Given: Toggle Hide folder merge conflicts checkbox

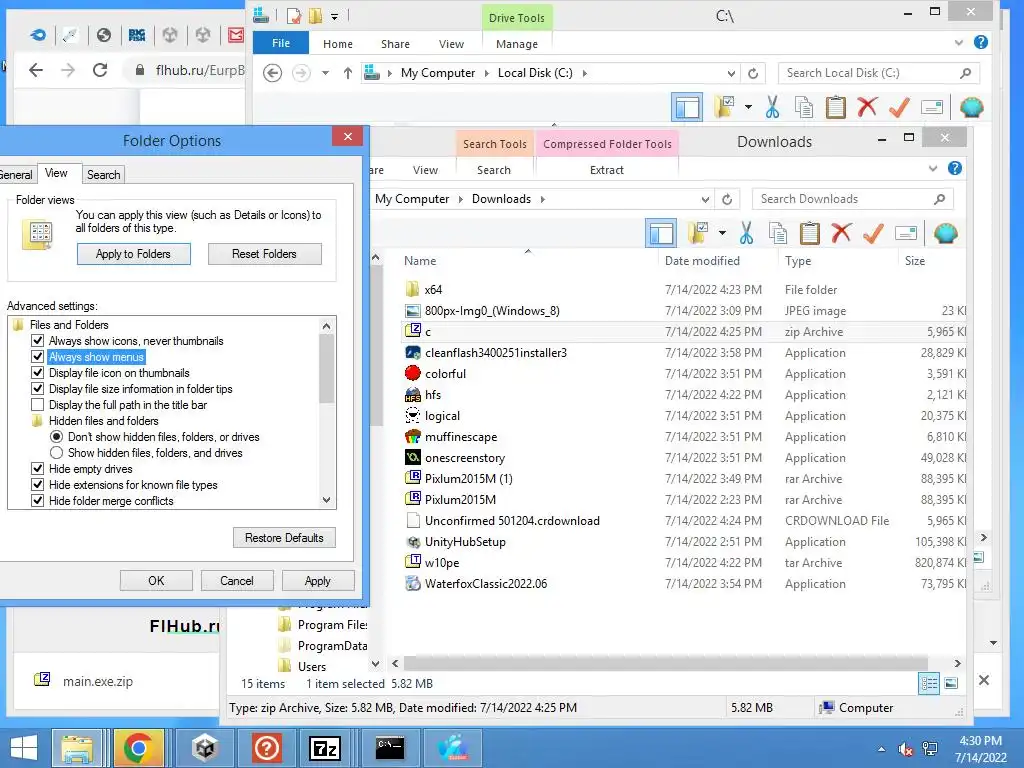Looking at the screenshot, I should 38,501.
